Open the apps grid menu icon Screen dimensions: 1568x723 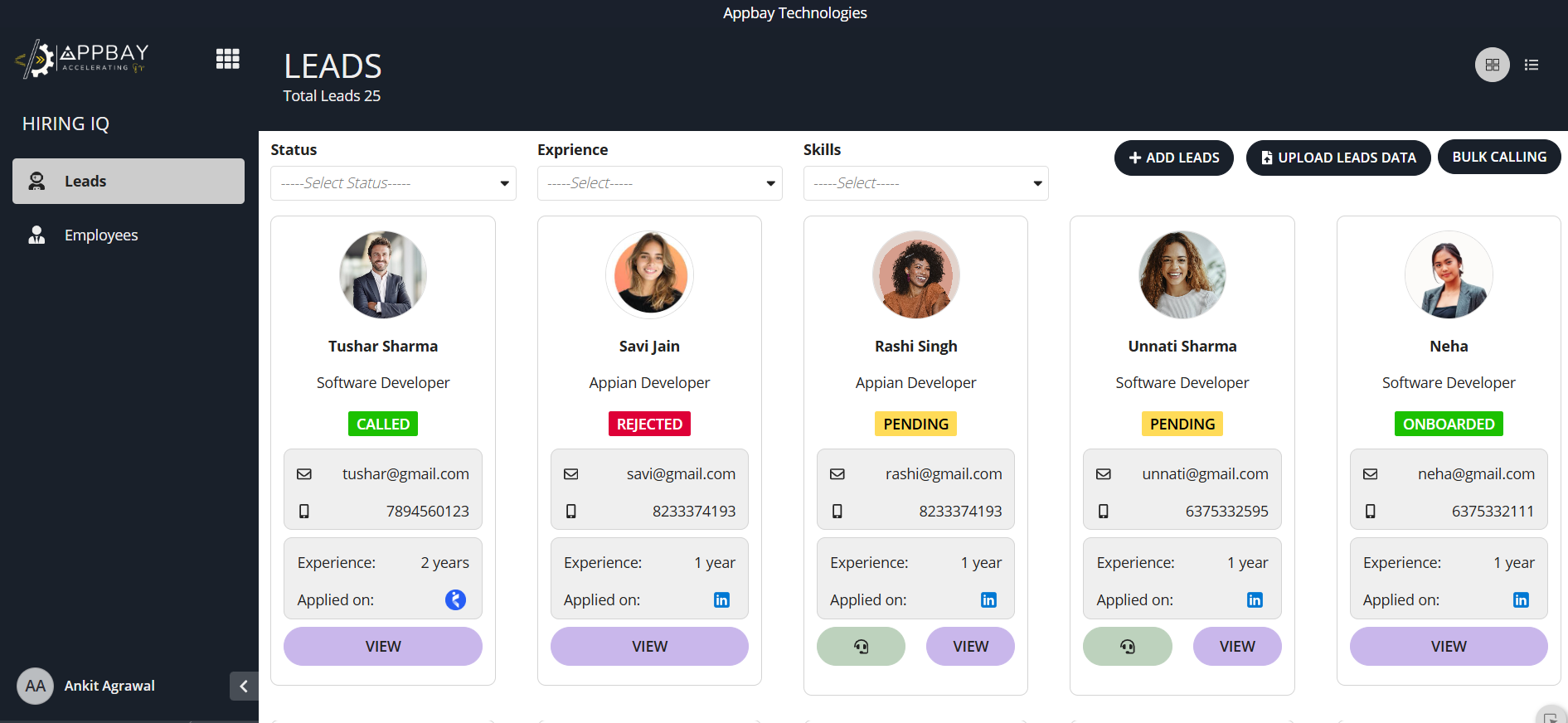pos(227,59)
